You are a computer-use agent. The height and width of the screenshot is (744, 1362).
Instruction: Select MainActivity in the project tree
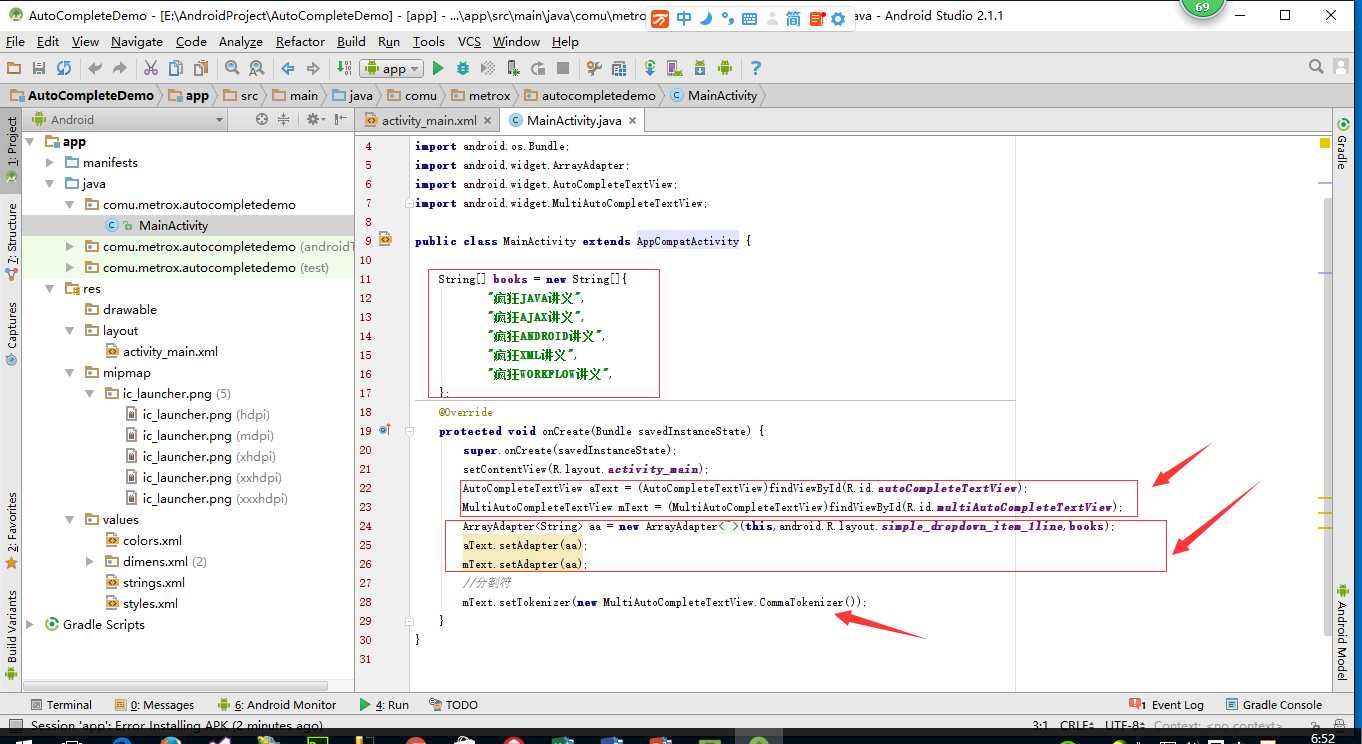(173, 226)
